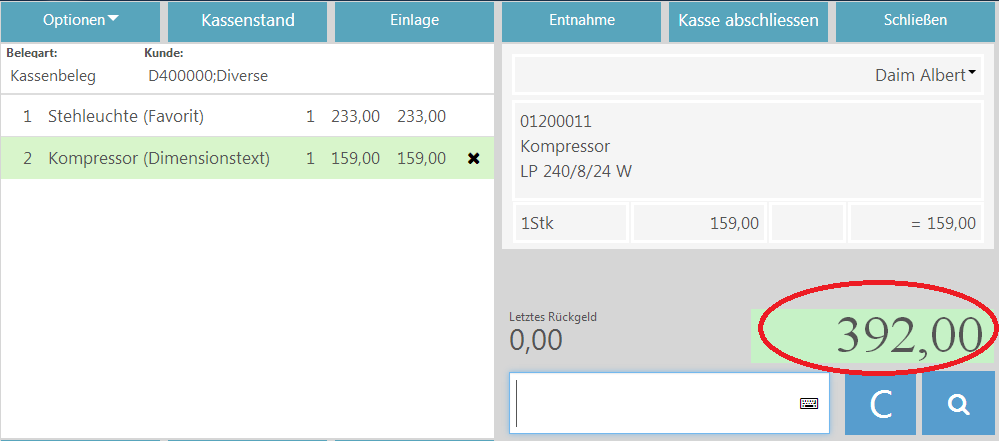Screen dimensions: 999x441
Task: Open the article detail box for 01200011
Action: 746,146
